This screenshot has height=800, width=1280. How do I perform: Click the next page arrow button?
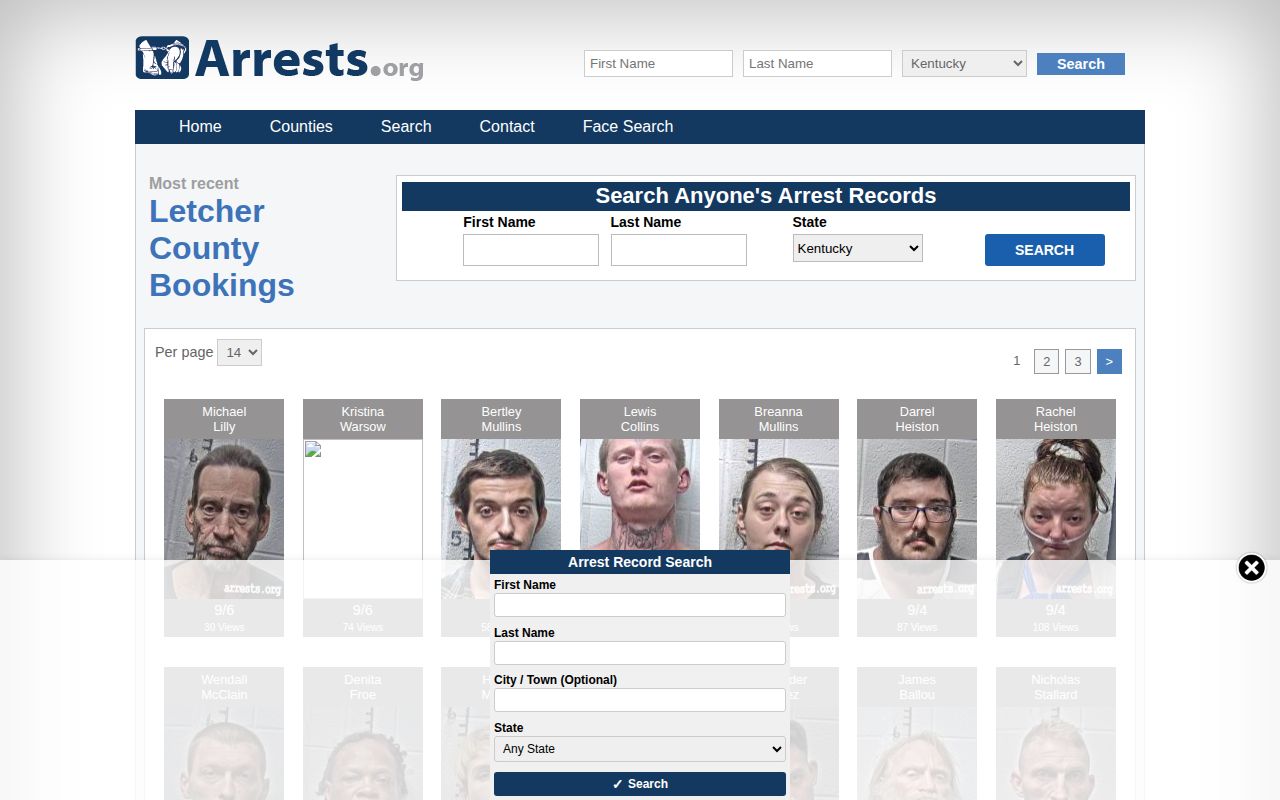pos(1109,361)
